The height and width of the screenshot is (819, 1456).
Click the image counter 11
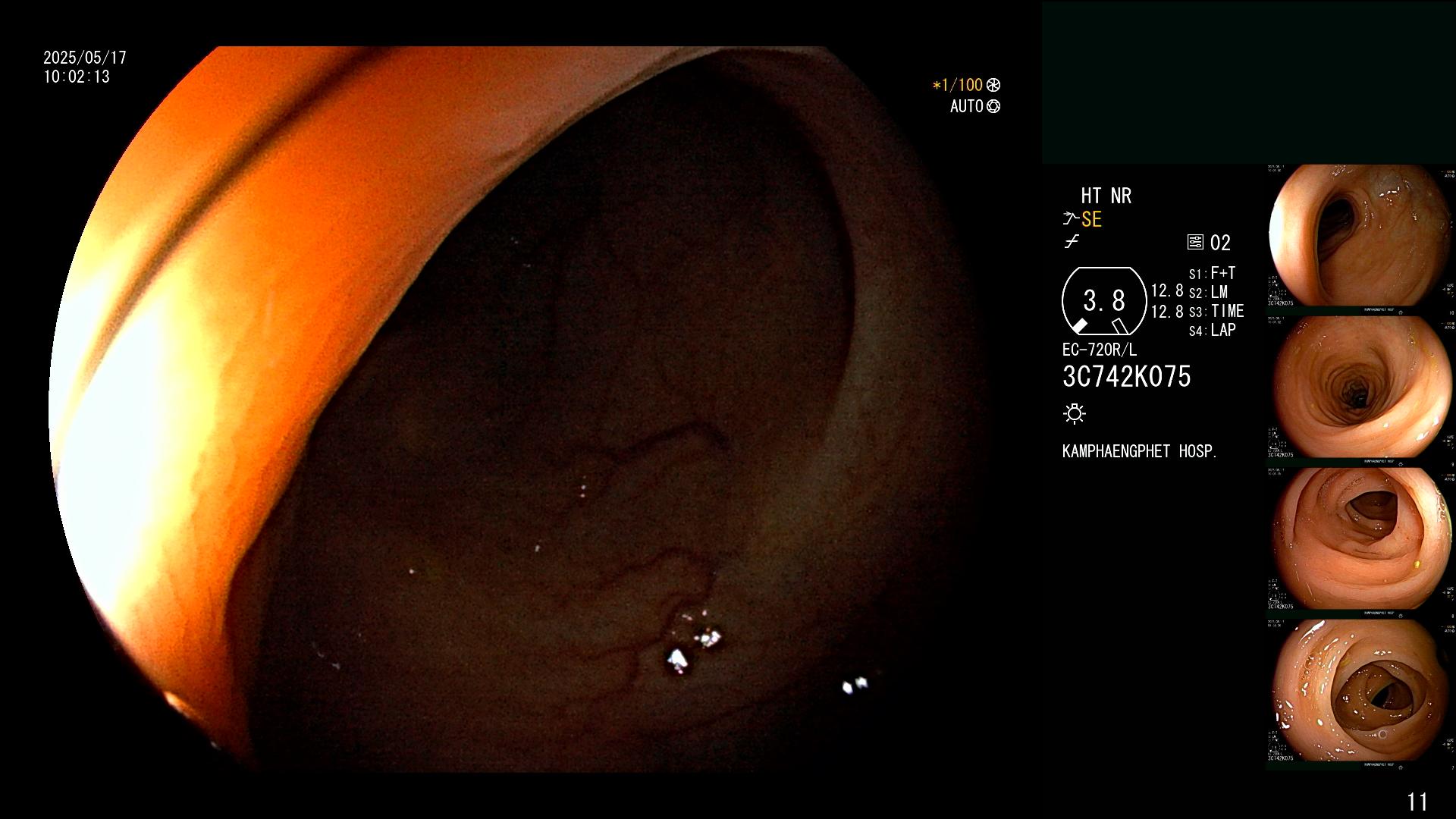click(x=1417, y=802)
